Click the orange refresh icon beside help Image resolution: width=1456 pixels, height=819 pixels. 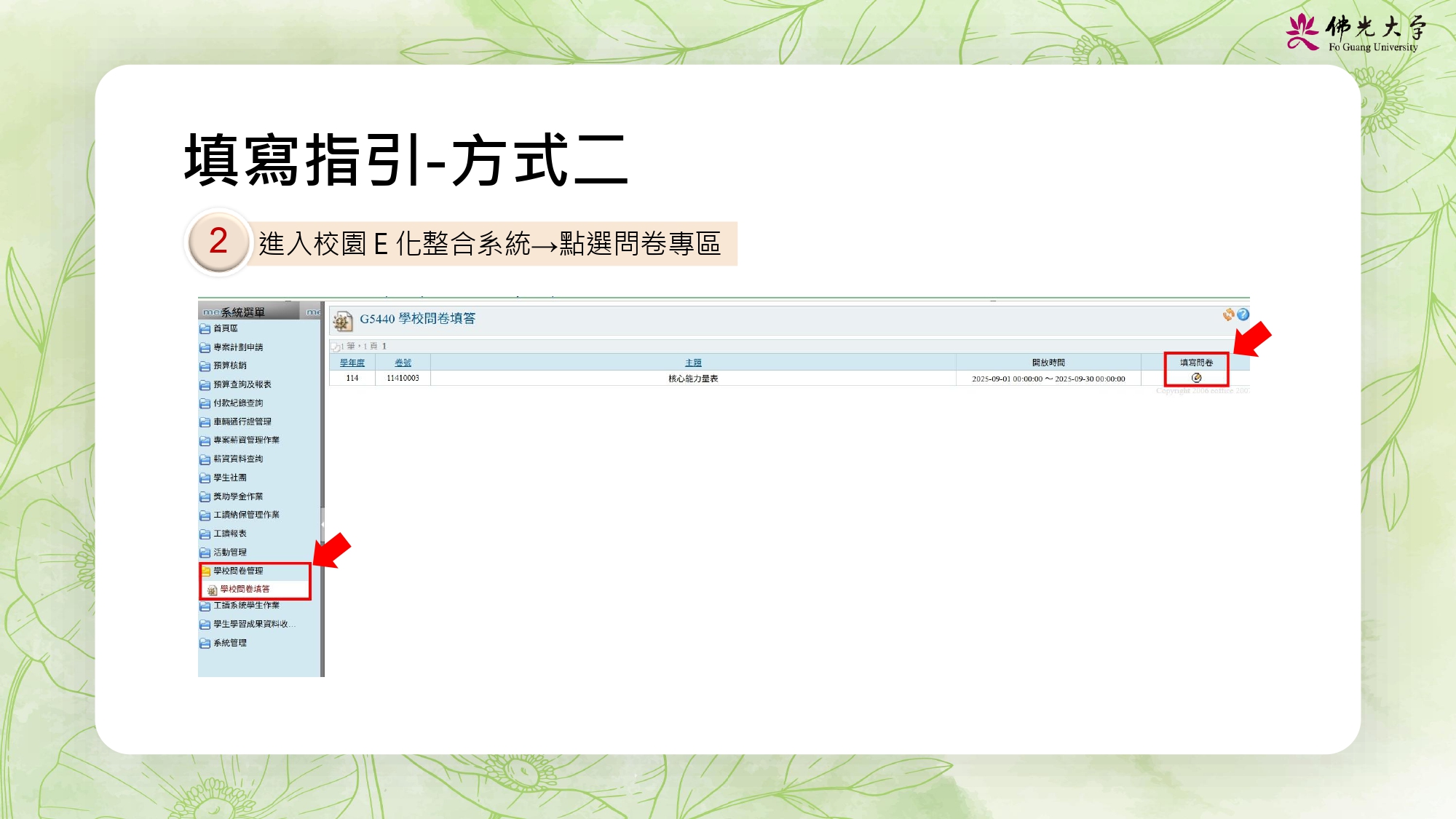click(x=1229, y=314)
